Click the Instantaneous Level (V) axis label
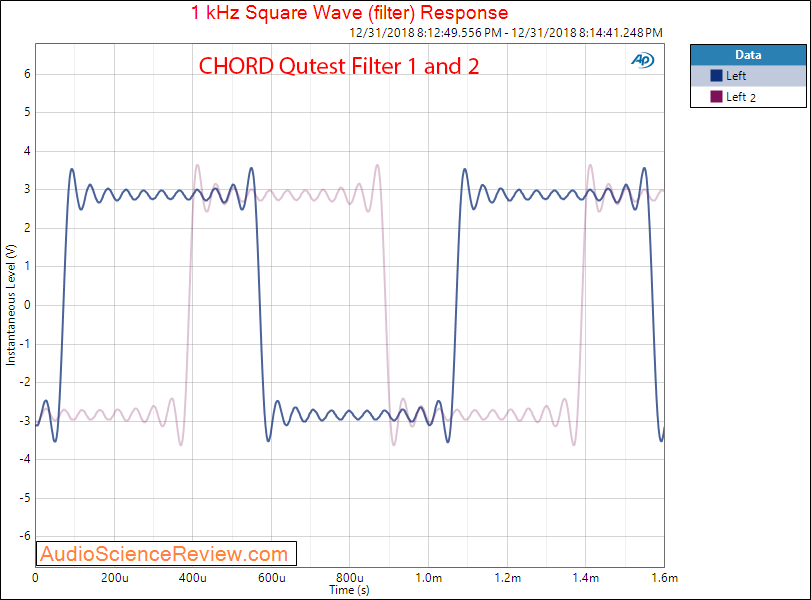 [x=11, y=305]
